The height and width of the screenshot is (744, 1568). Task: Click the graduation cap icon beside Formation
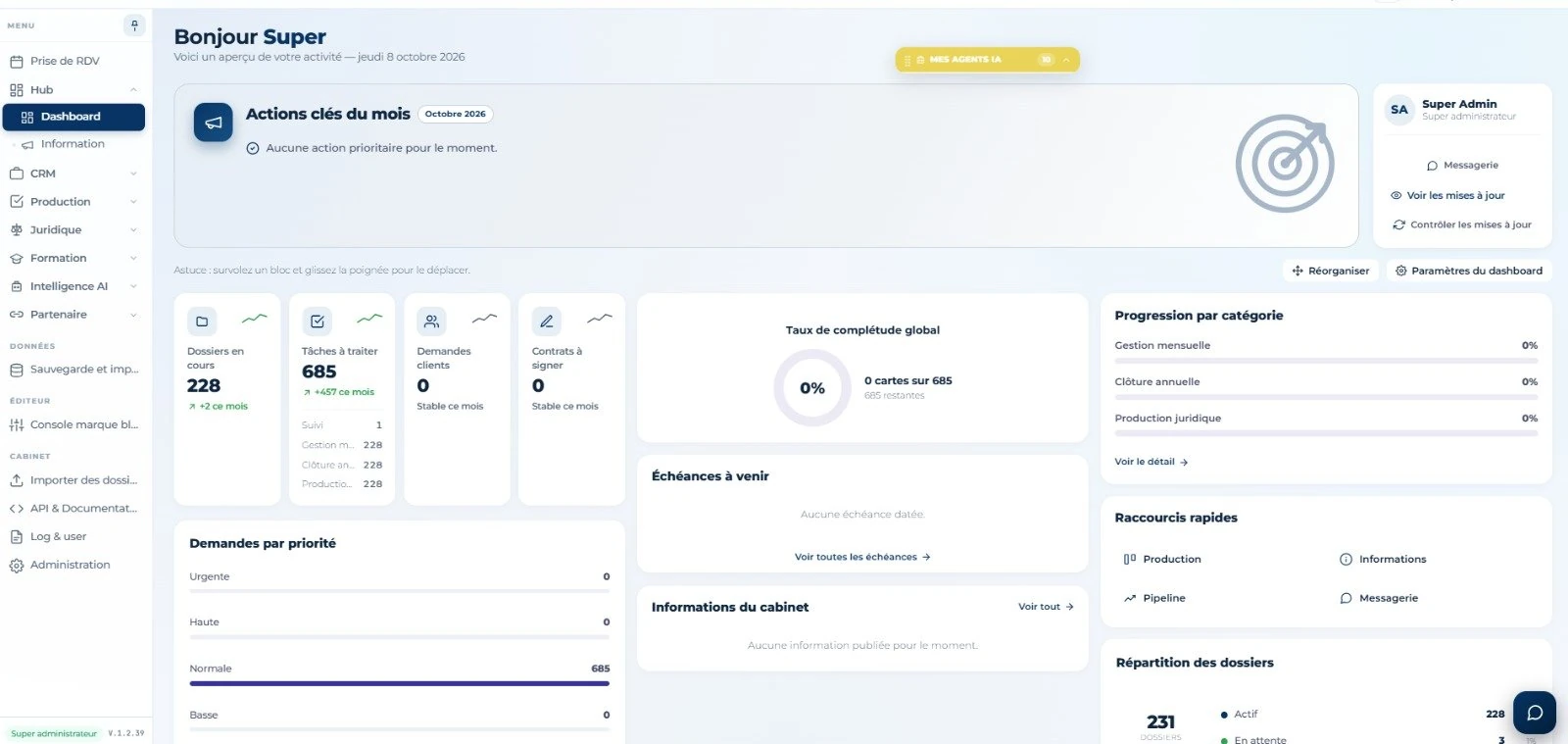point(17,259)
